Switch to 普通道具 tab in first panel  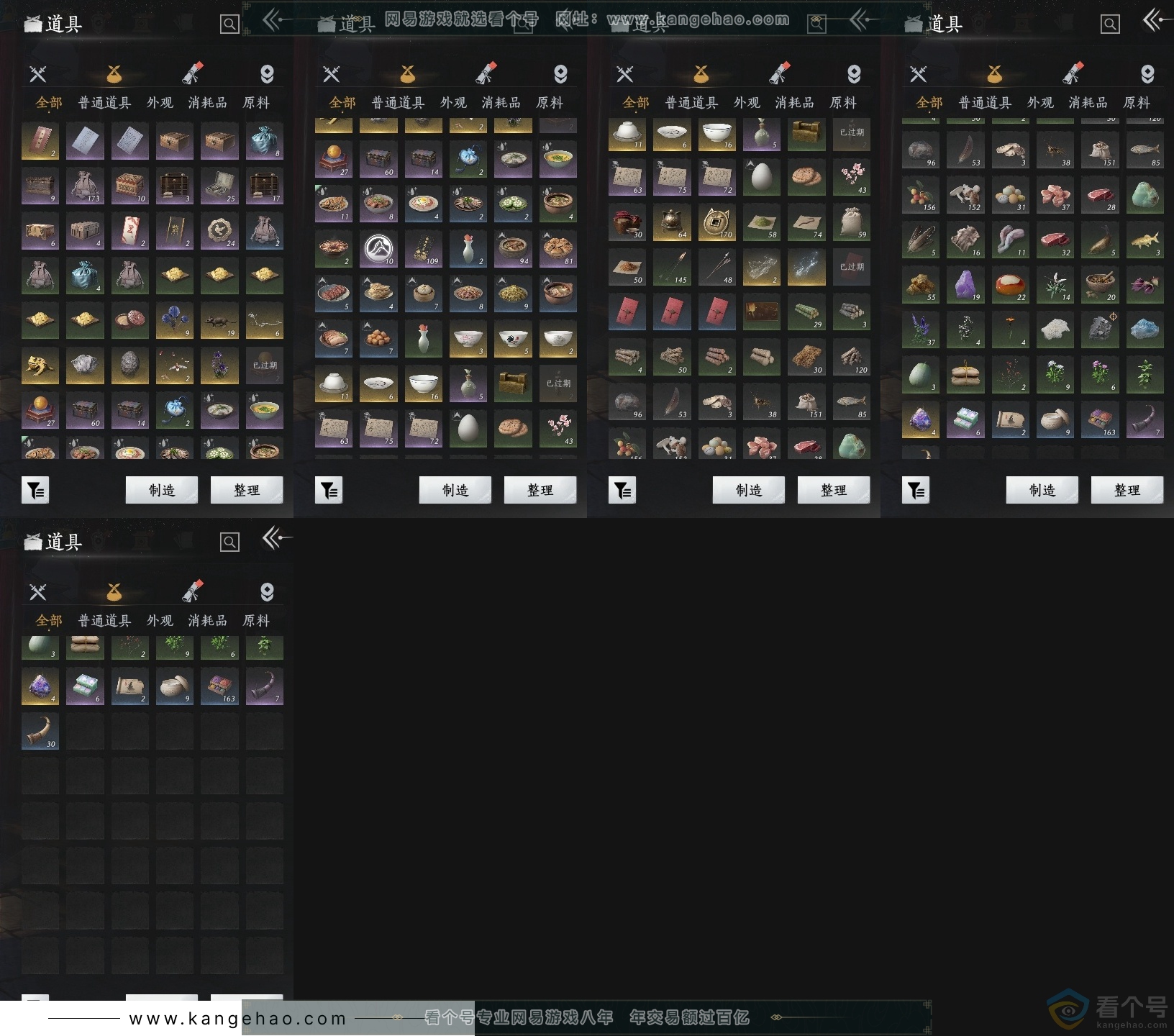click(105, 103)
